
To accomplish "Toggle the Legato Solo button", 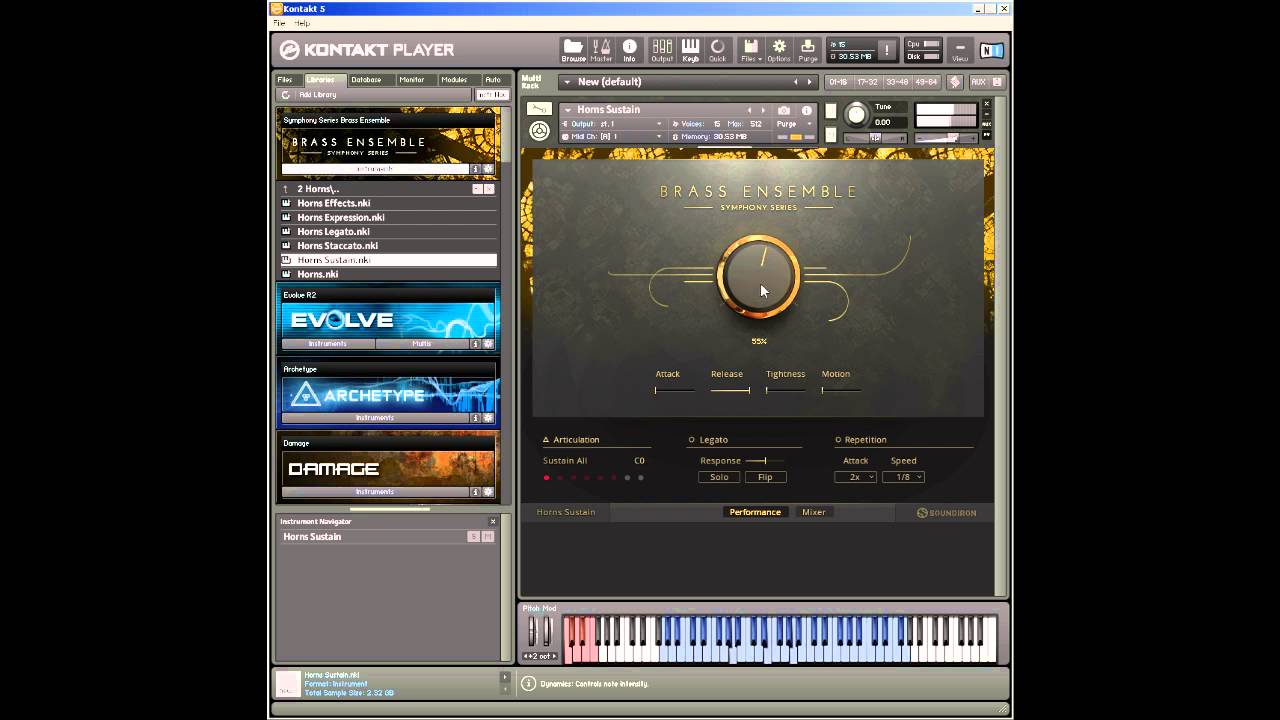I will click(x=719, y=477).
